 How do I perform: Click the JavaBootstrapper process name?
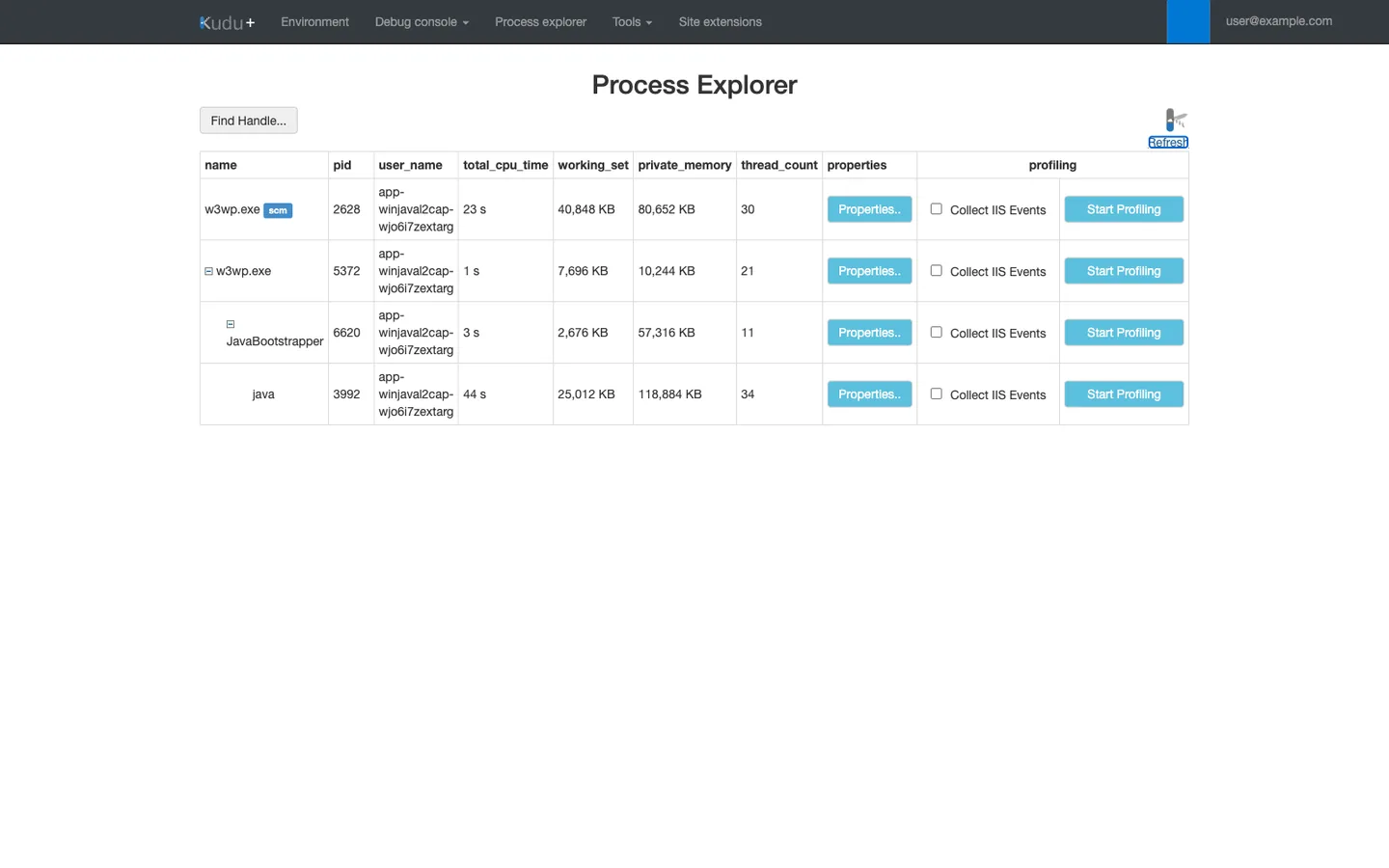(x=275, y=341)
